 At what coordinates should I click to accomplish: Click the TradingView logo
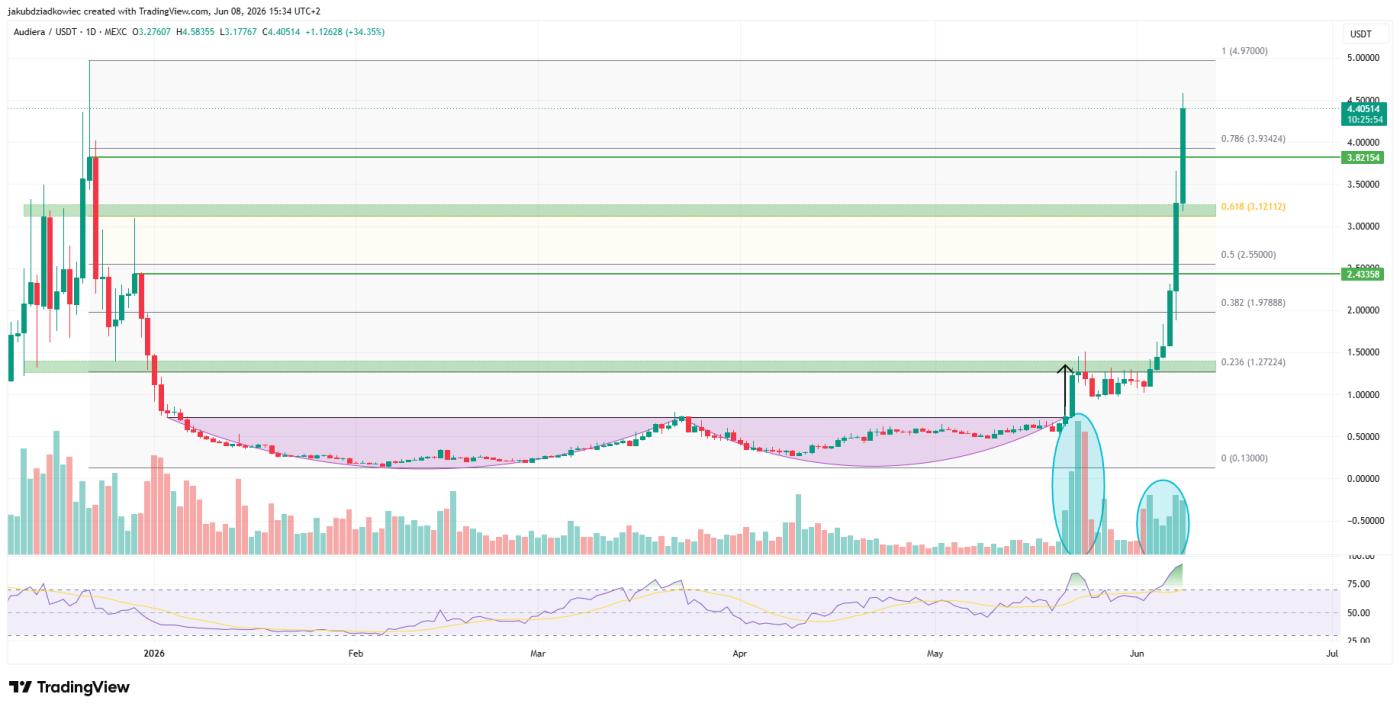coord(69,687)
